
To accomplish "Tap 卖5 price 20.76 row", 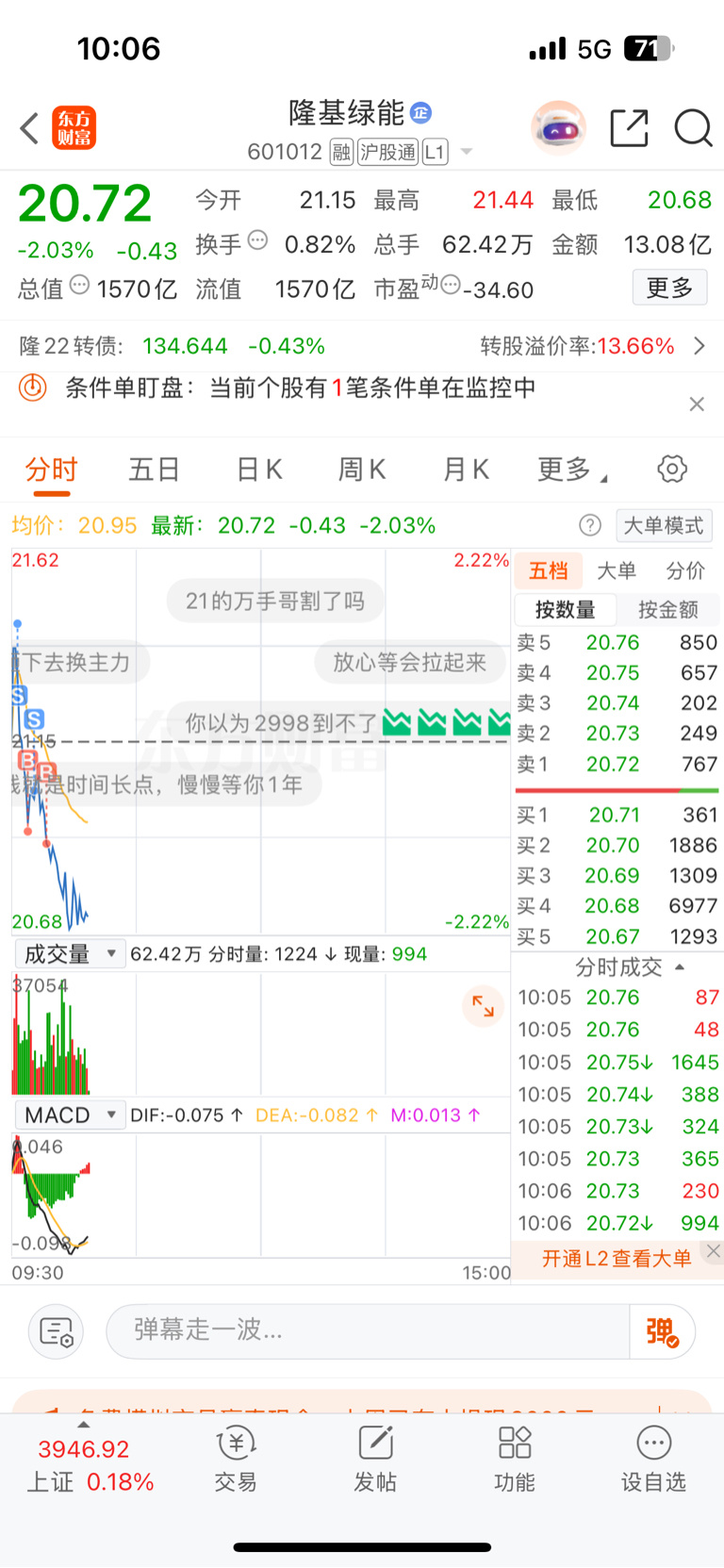I will (617, 643).
